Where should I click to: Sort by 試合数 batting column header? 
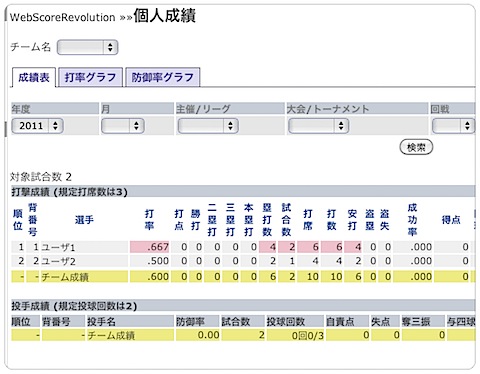tap(286, 220)
